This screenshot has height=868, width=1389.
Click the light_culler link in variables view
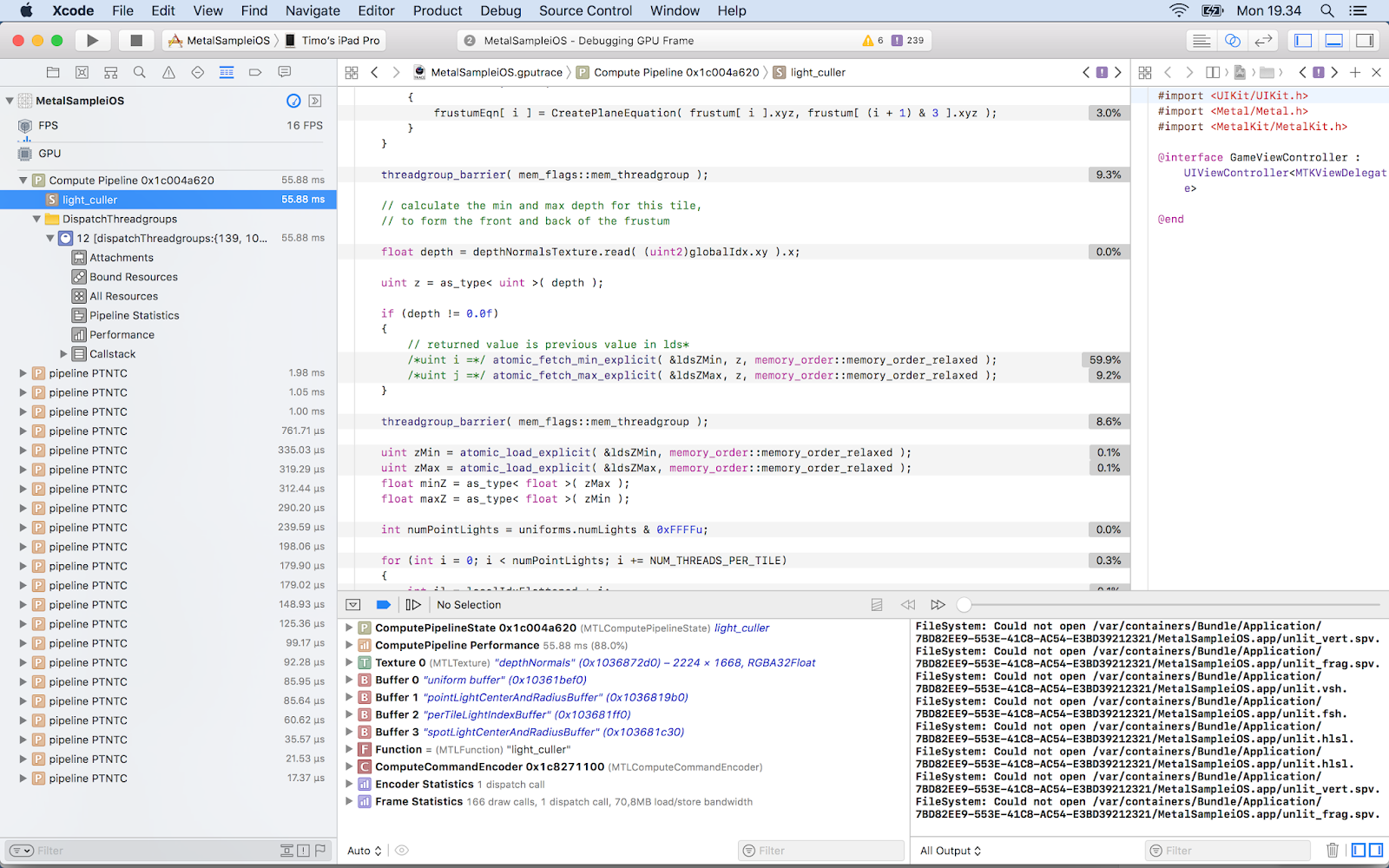click(x=741, y=628)
